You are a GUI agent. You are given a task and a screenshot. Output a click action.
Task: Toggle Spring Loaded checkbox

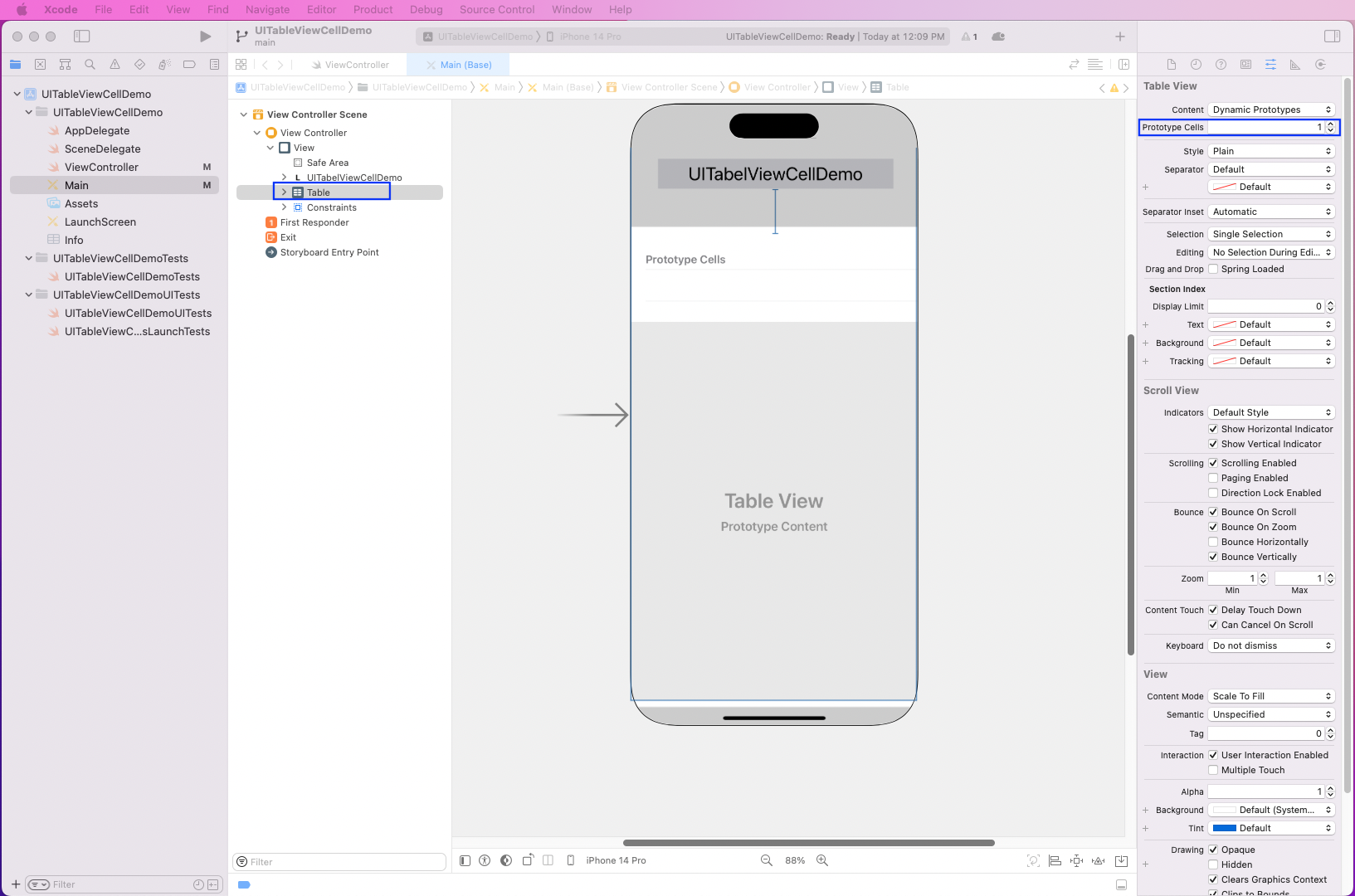[1213, 269]
